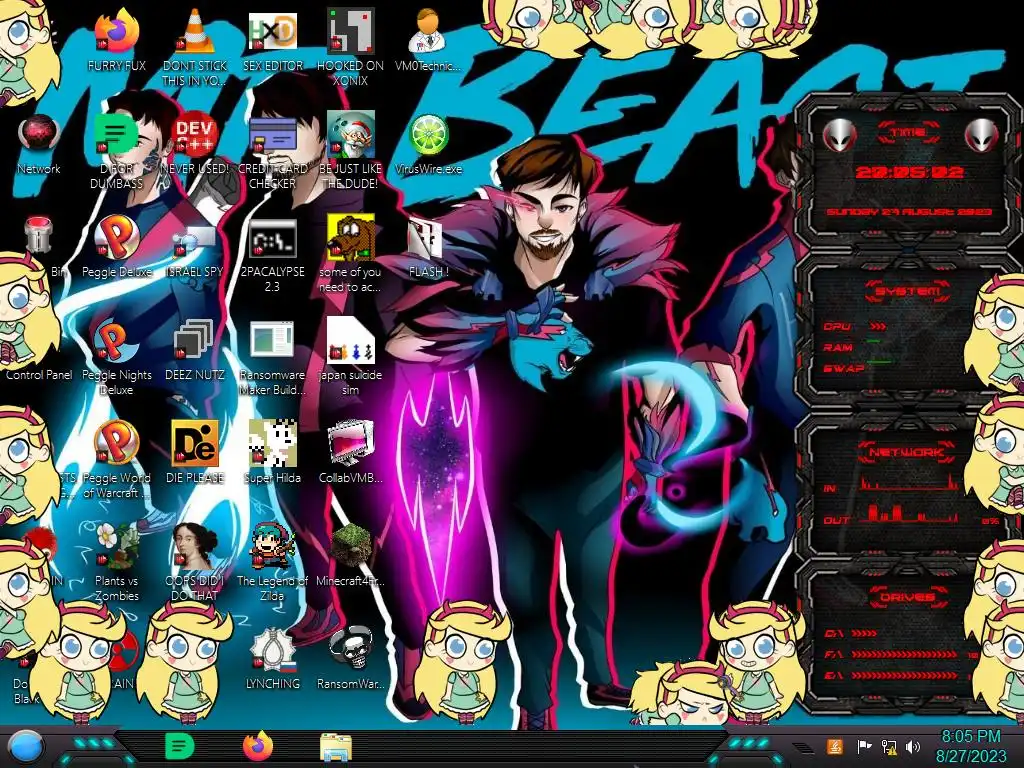
Task: Open the japan suicide sim icon
Action: tap(351, 341)
